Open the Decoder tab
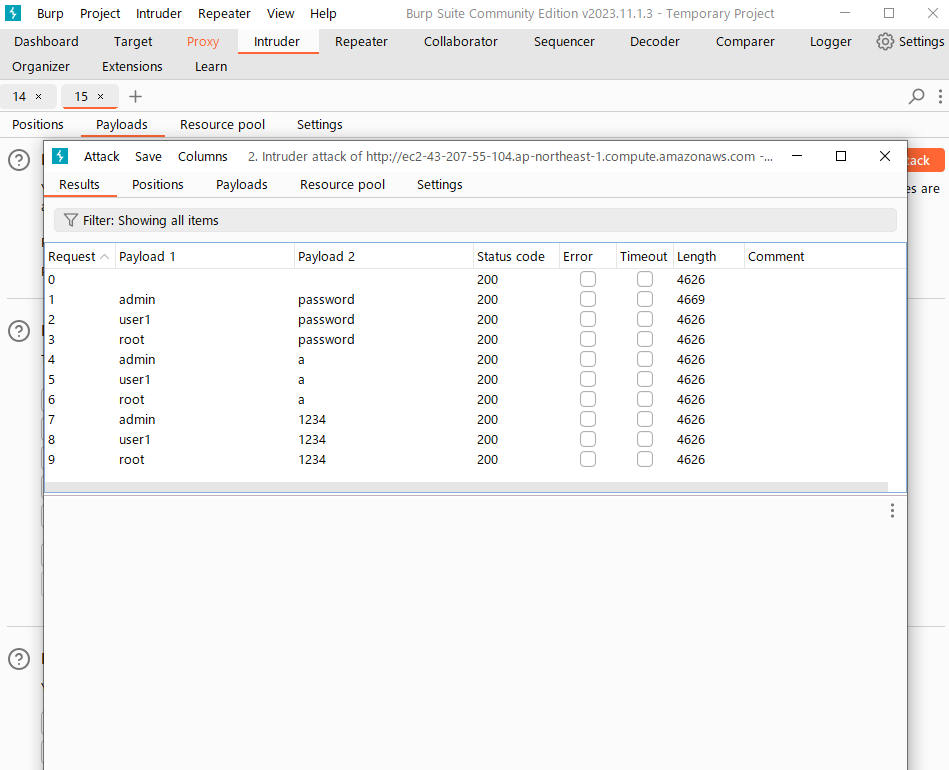This screenshot has width=949, height=770. (x=654, y=41)
